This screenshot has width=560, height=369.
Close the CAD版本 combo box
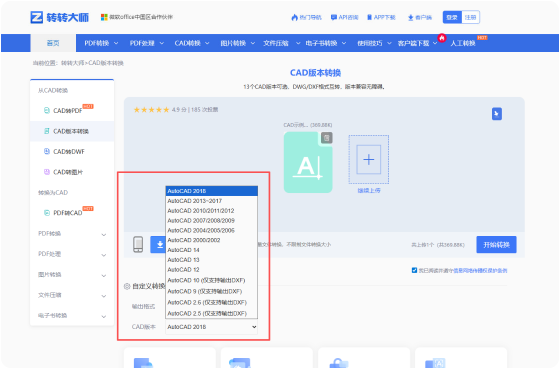point(211,327)
